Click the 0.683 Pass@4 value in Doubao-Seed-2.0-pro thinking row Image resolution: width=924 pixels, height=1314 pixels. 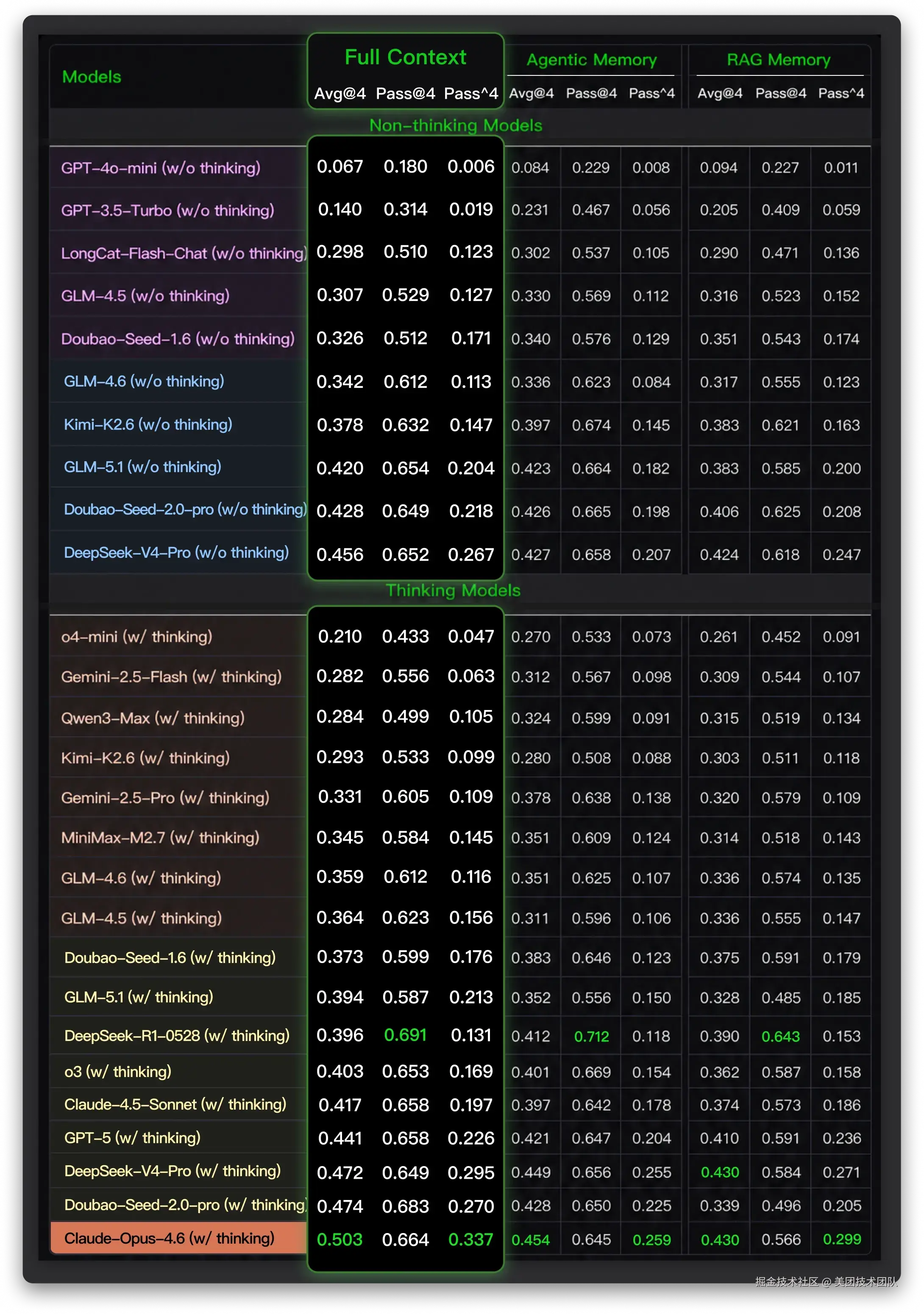click(x=405, y=1206)
